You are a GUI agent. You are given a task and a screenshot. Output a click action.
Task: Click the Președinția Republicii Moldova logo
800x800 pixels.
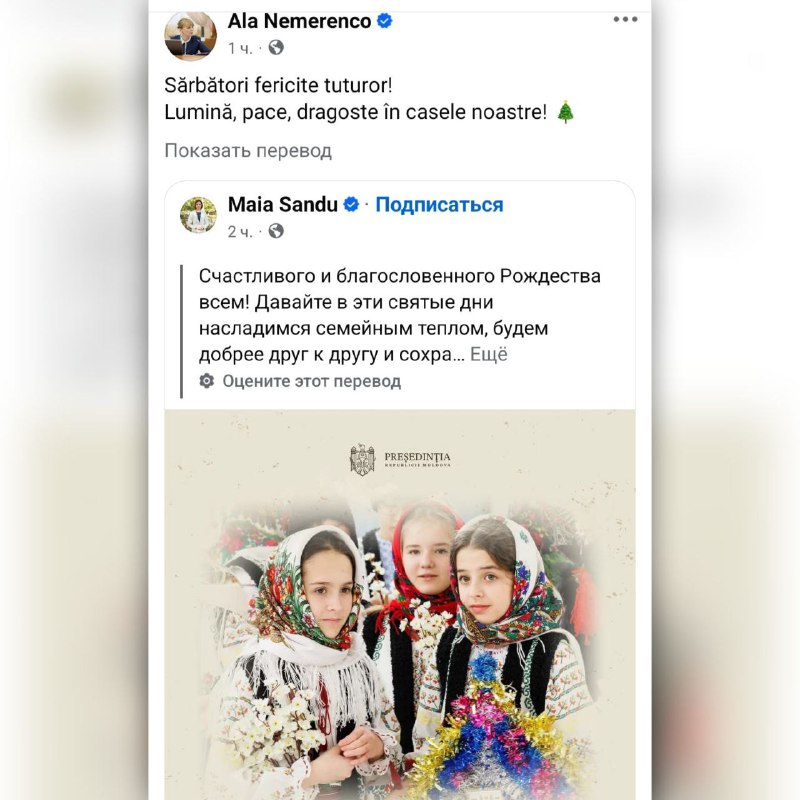(400, 459)
